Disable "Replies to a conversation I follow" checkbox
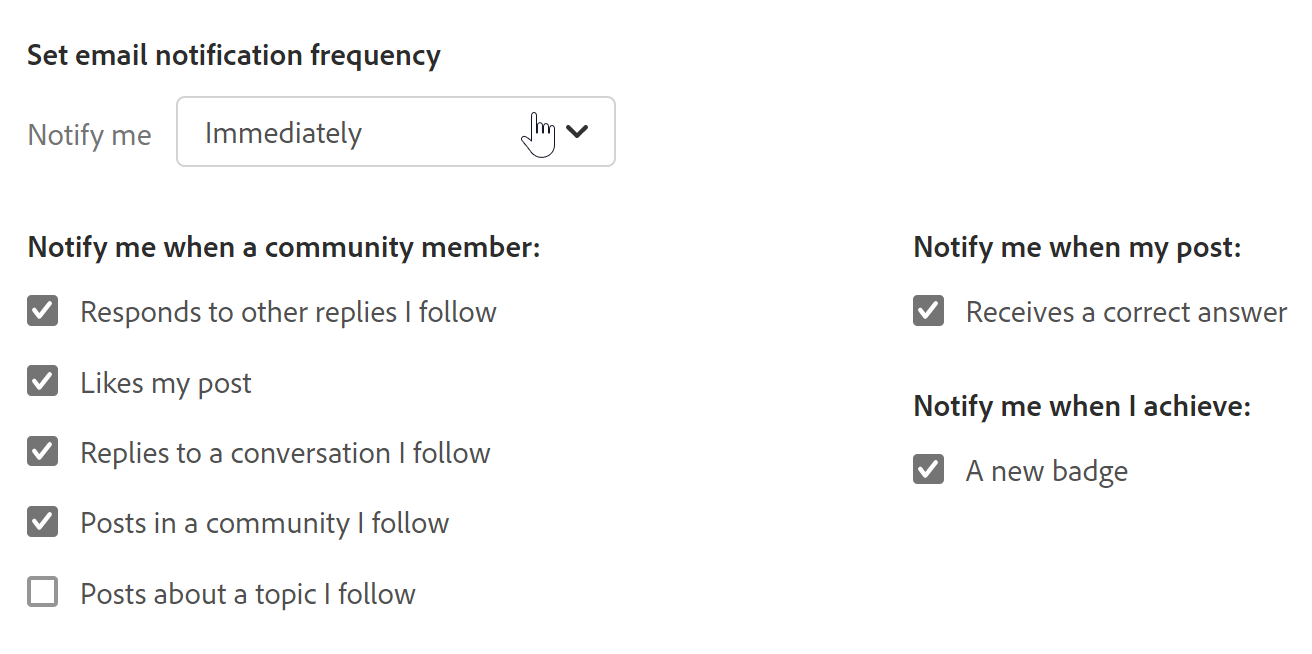Viewport: 1312px width, 654px height. pos(43,452)
